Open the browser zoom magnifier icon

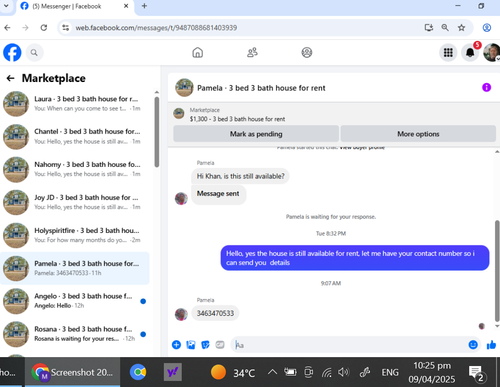tap(445, 28)
